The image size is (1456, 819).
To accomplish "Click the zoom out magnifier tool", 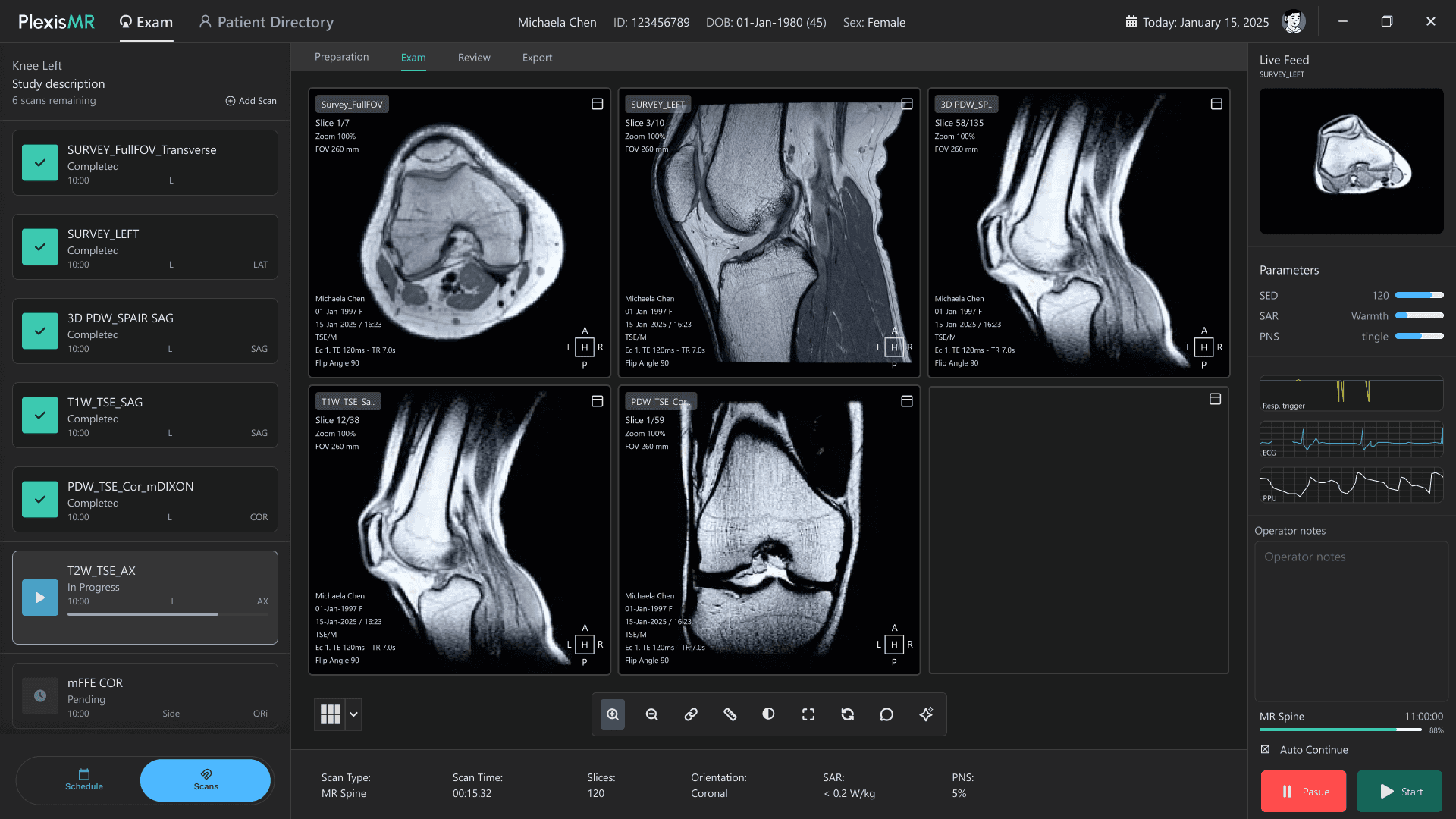I will coord(651,714).
